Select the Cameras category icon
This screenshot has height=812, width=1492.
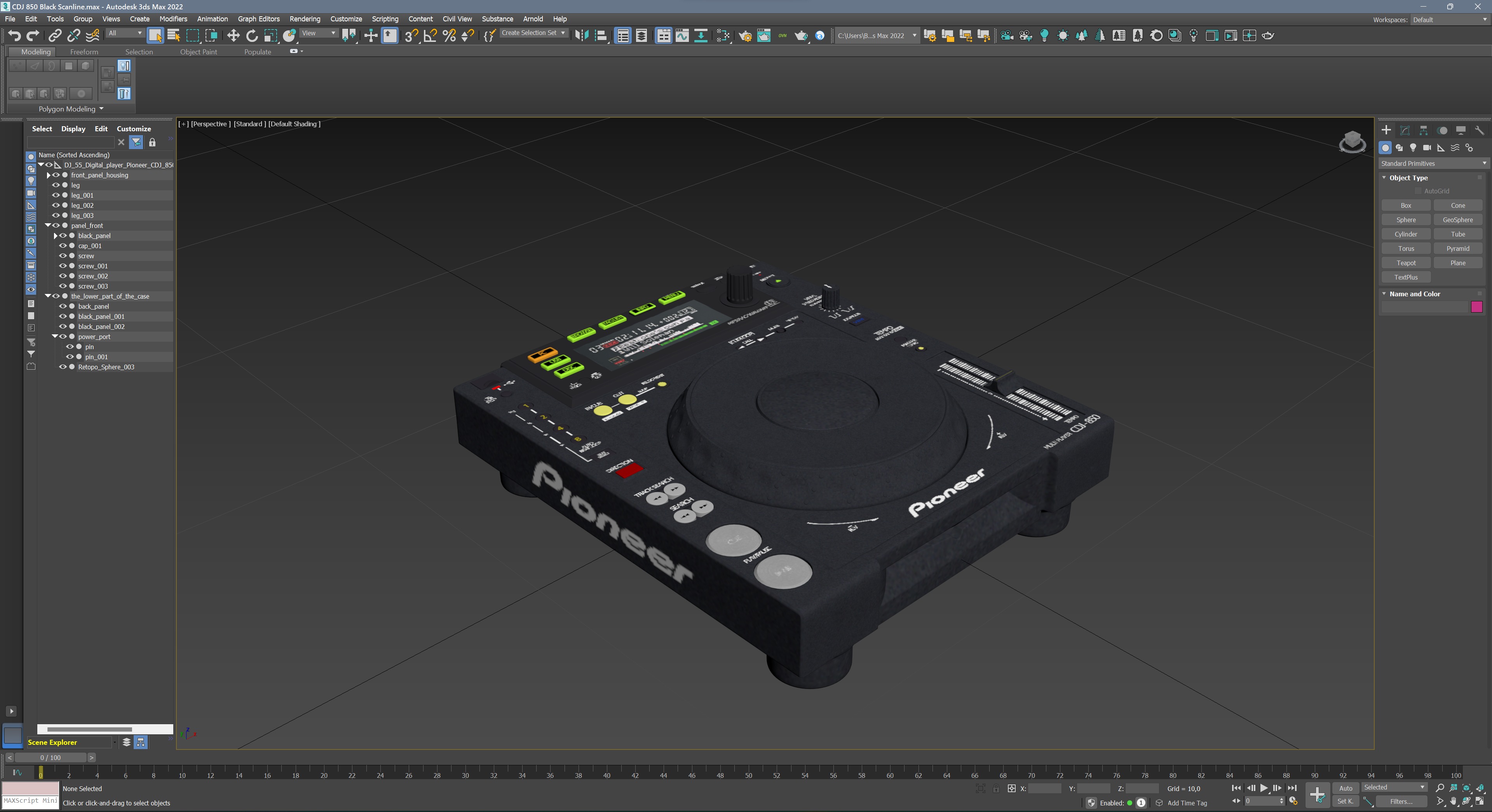pos(1427,148)
